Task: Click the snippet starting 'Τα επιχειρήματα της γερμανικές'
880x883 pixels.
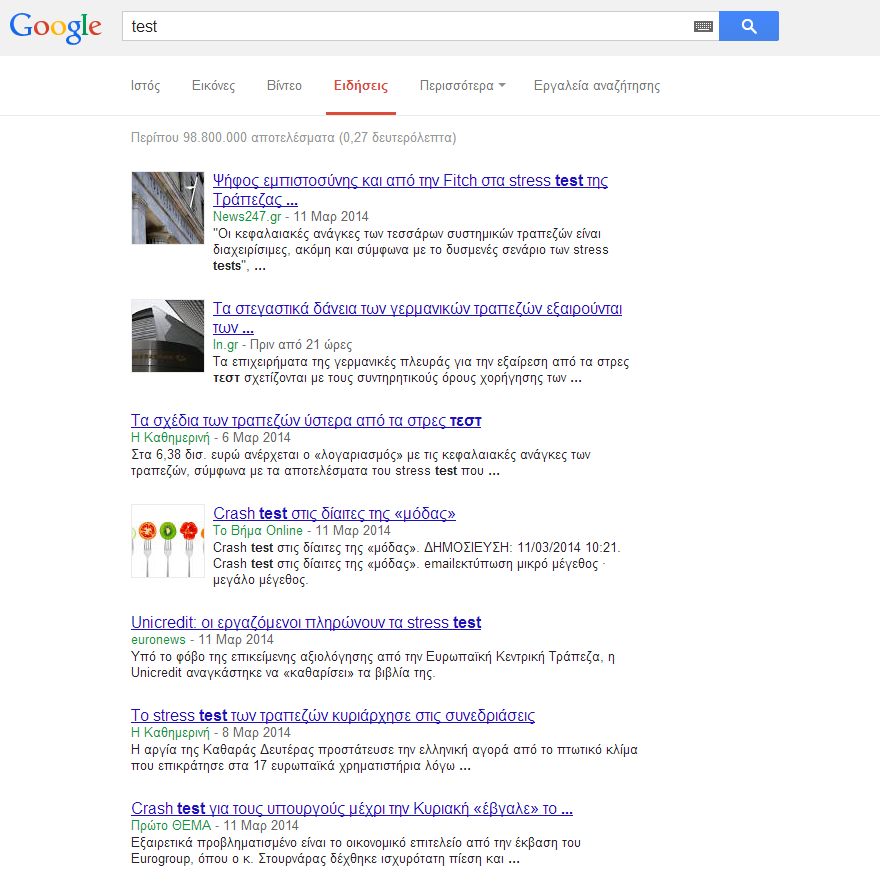Action: click(421, 369)
